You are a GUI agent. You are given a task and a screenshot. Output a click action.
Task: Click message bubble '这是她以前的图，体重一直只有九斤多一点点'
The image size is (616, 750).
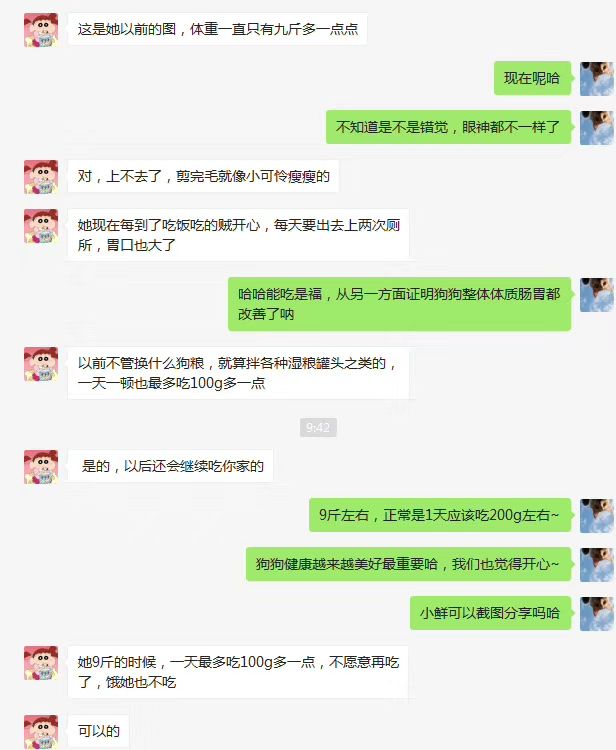(218, 29)
